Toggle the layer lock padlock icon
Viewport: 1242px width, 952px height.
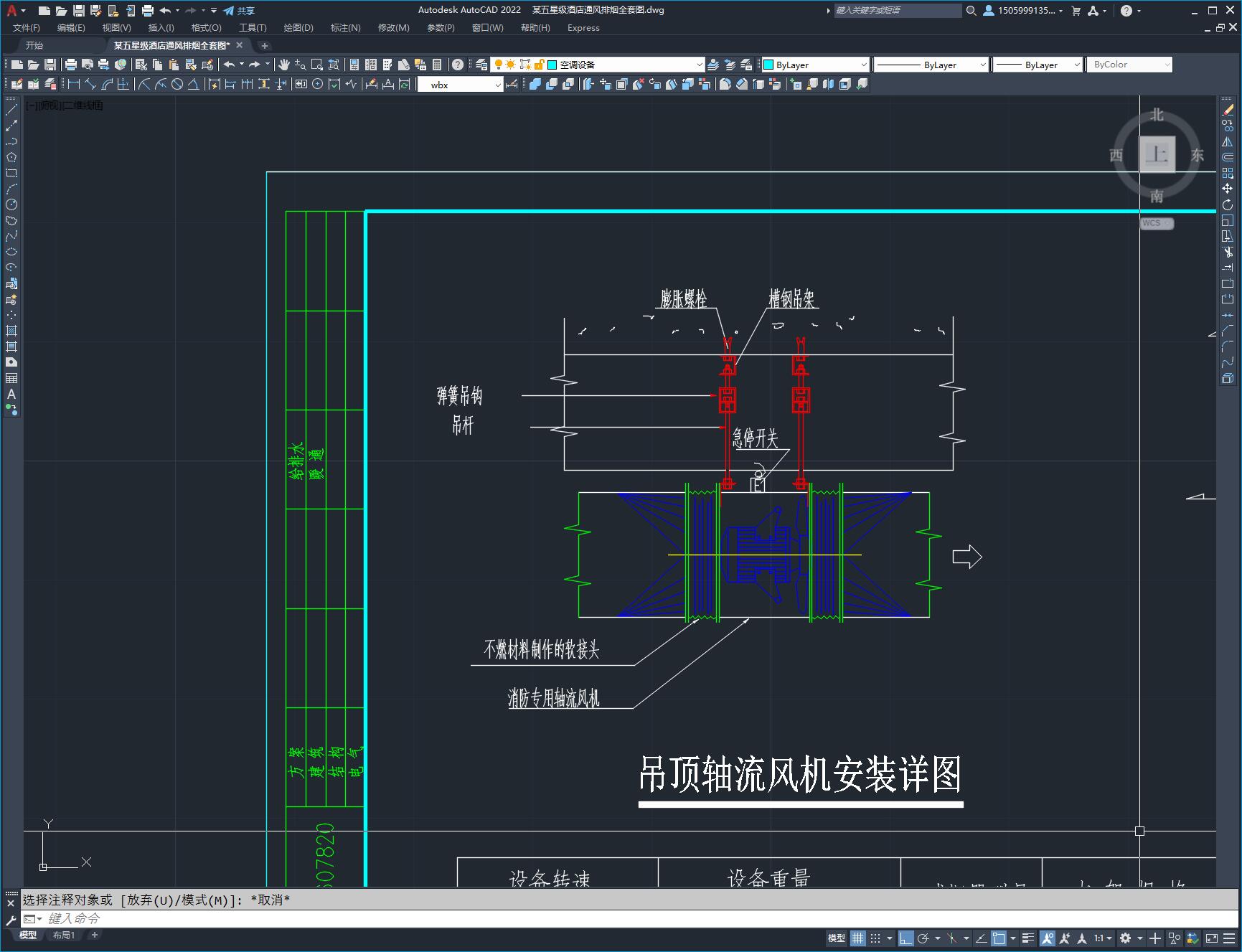(539, 65)
